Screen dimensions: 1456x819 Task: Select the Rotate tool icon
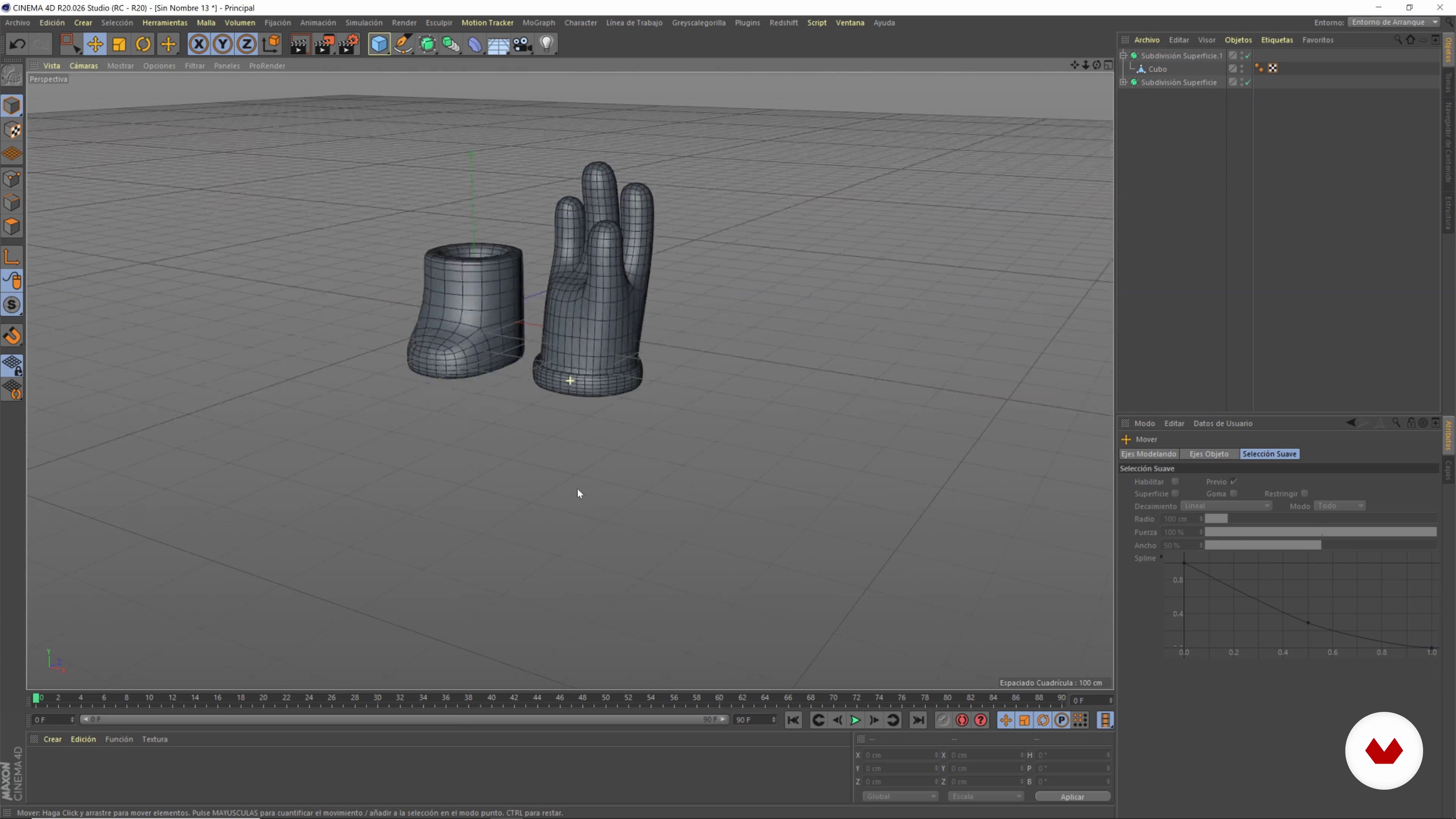(x=144, y=44)
